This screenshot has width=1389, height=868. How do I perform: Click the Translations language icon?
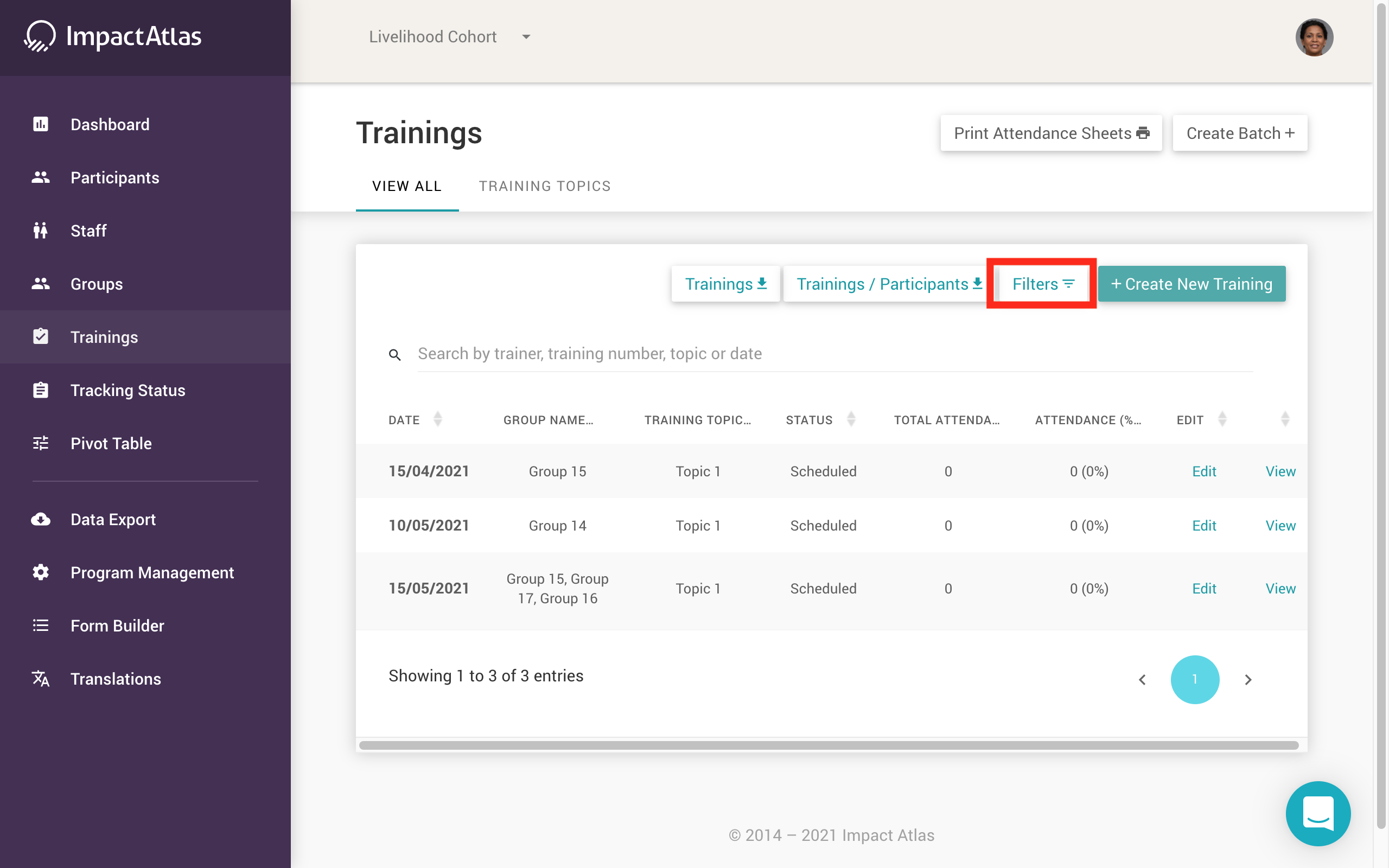[x=41, y=679]
